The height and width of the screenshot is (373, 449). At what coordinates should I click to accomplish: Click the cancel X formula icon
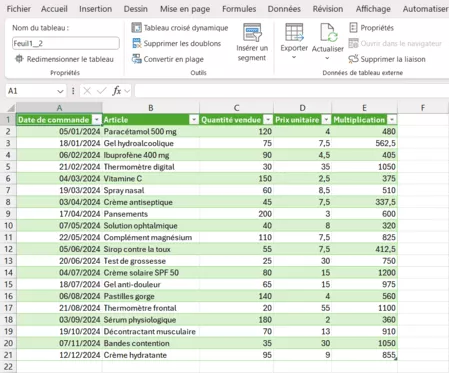[87, 91]
